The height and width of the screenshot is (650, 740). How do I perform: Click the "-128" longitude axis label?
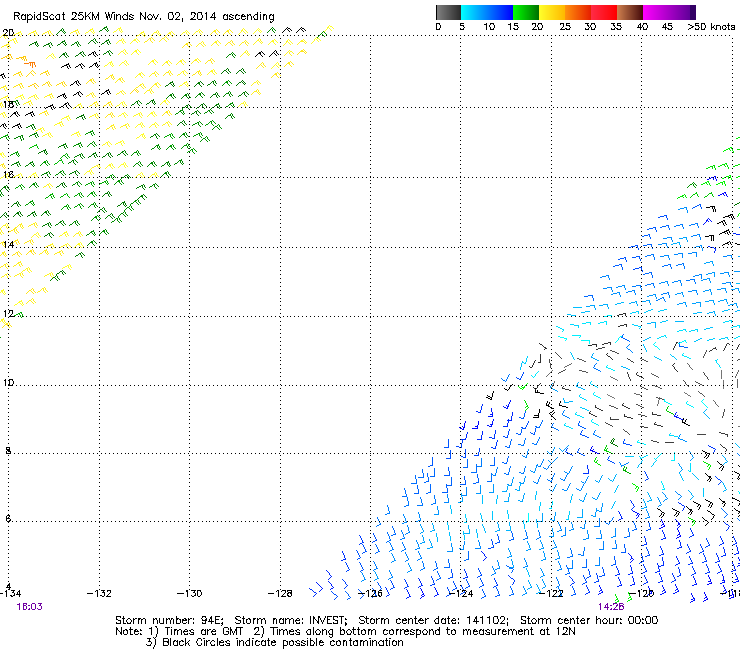click(280, 593)
